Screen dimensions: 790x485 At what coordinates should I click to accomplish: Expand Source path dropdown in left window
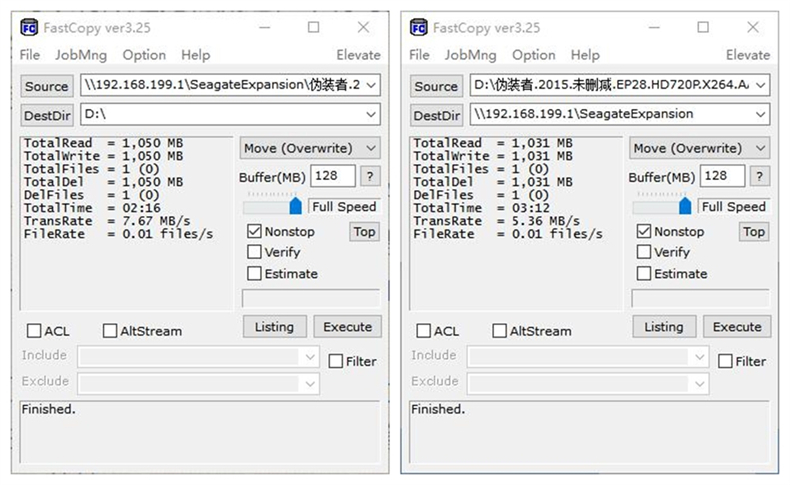371,86
